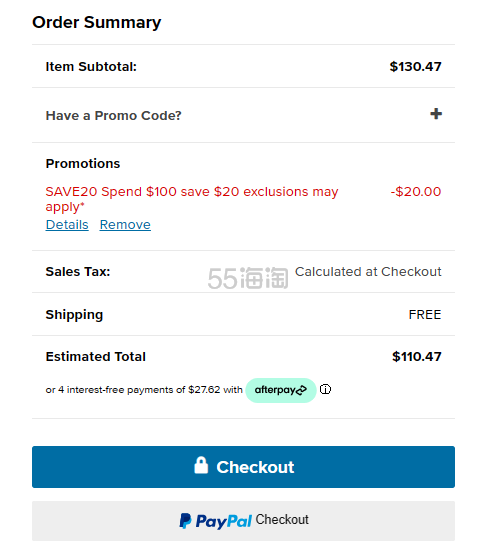Screen dimensions: 497x556
Task: Click the -$20.00 discount amount
Action: coord(416,191)
